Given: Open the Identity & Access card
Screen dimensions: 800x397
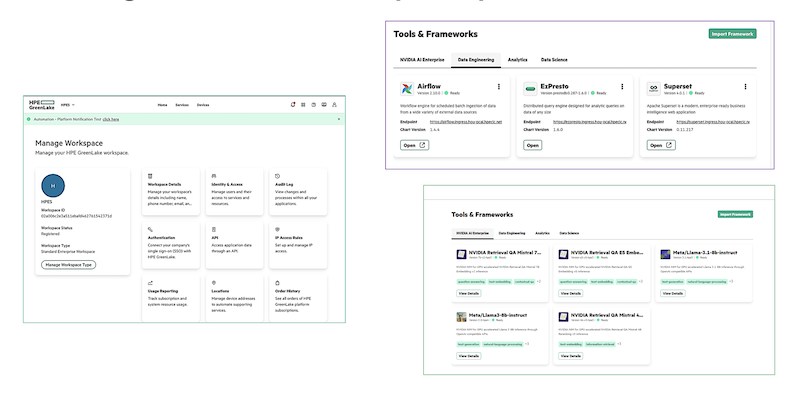Looking at the screenshot, I should coord(234,192).
